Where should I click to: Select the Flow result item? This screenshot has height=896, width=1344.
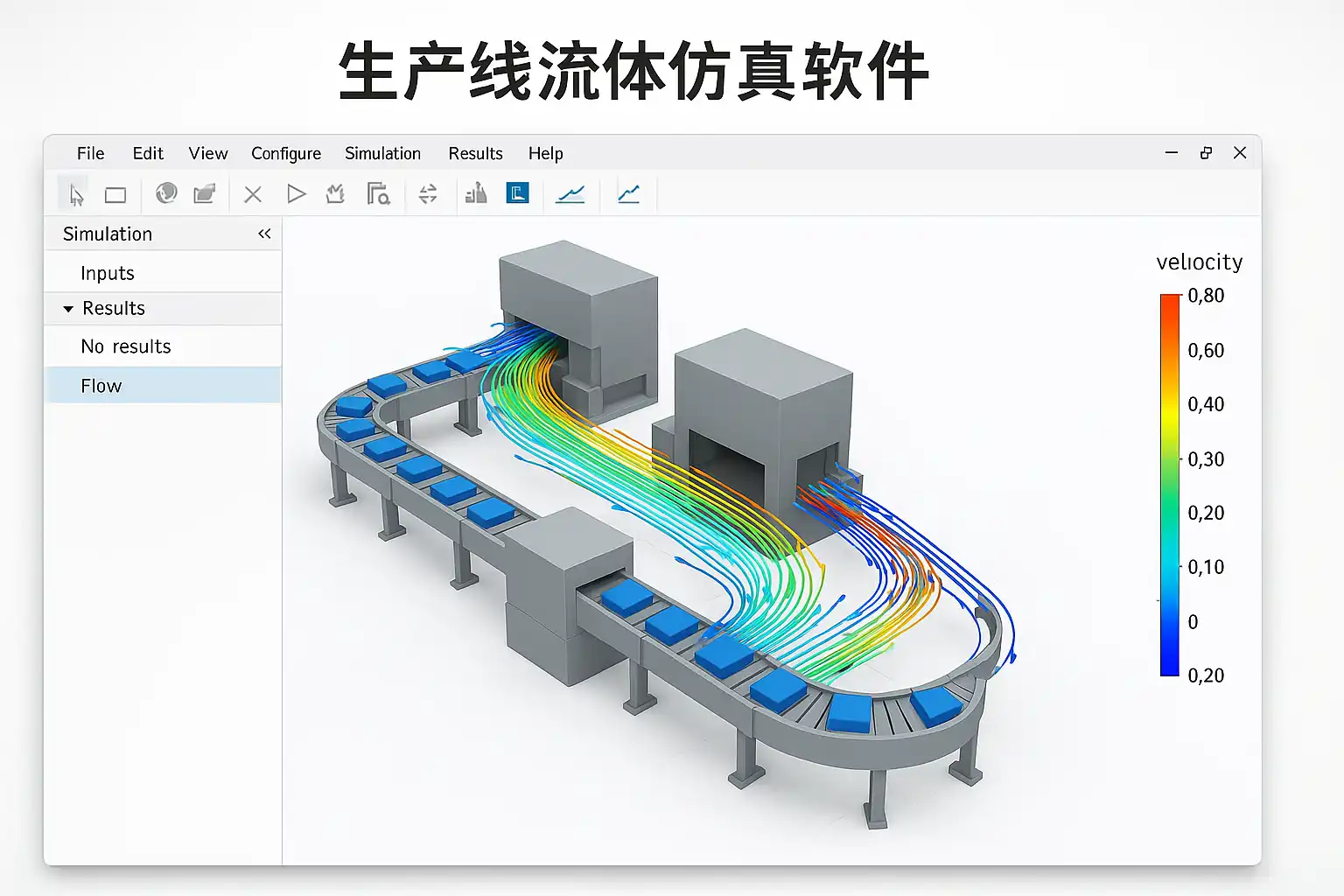pos(163,386)
